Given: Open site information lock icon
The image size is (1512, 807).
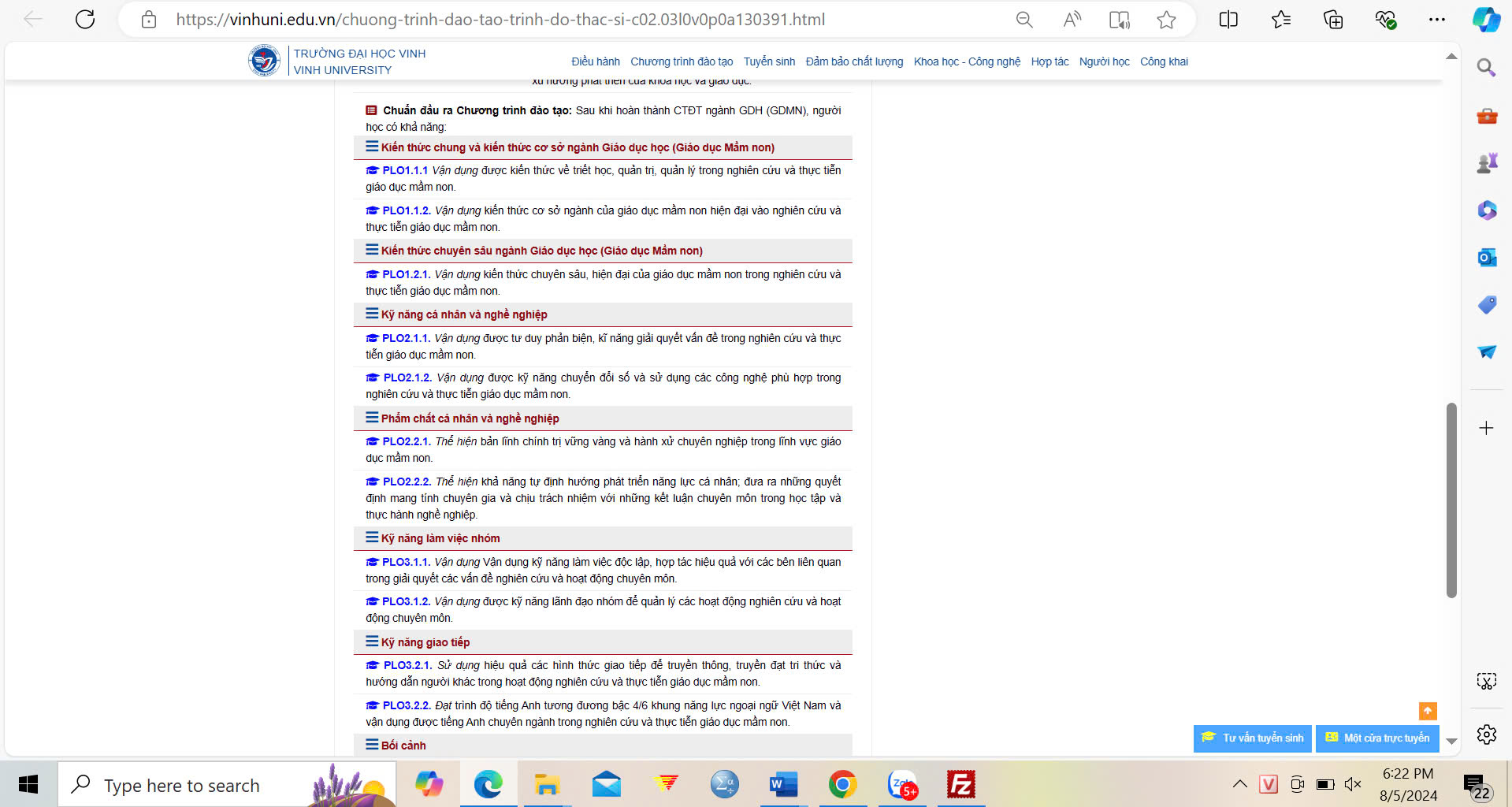Looking at the screenshot, I should 149,20.
